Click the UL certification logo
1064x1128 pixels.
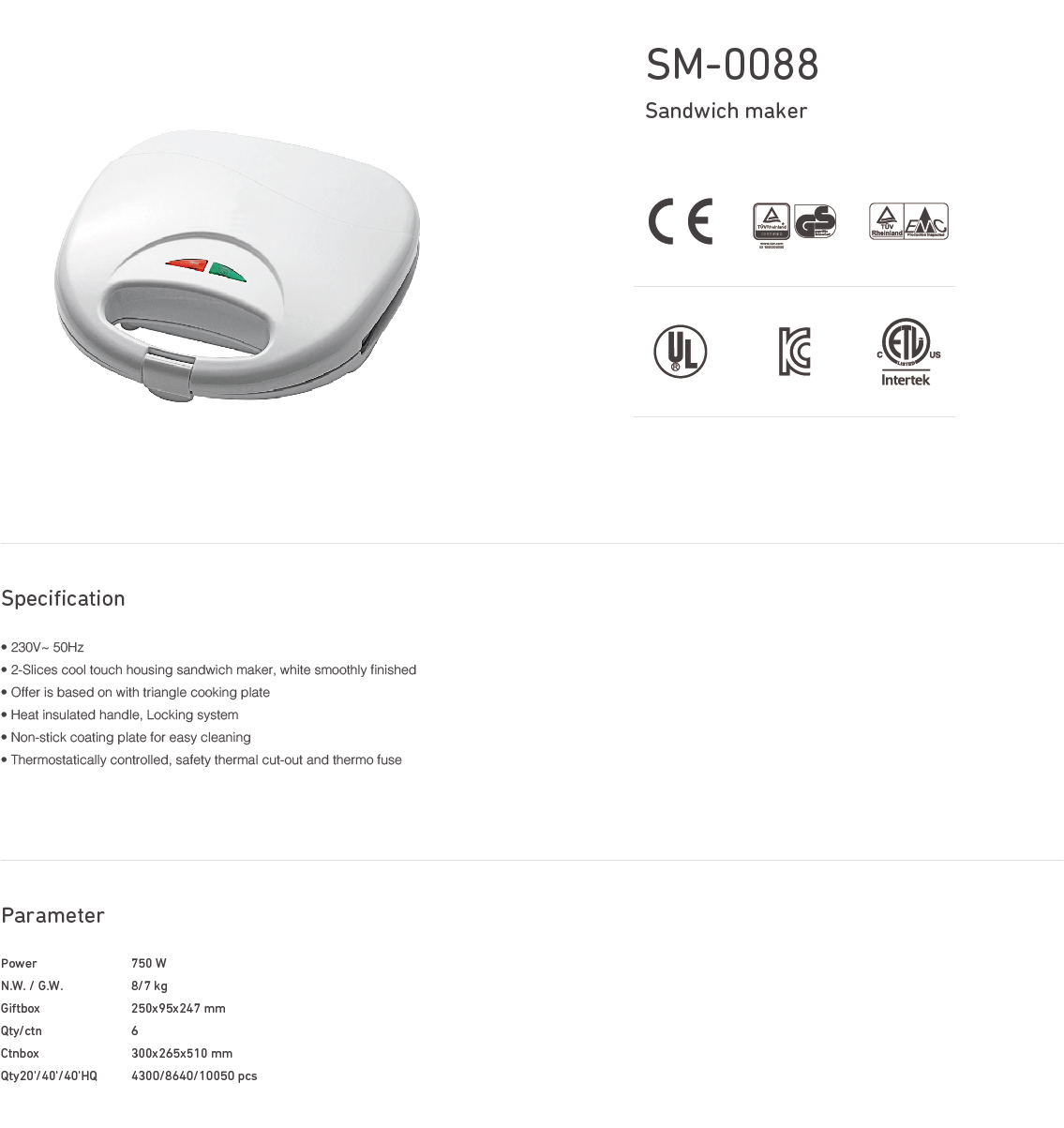click(x=681, y=352)
